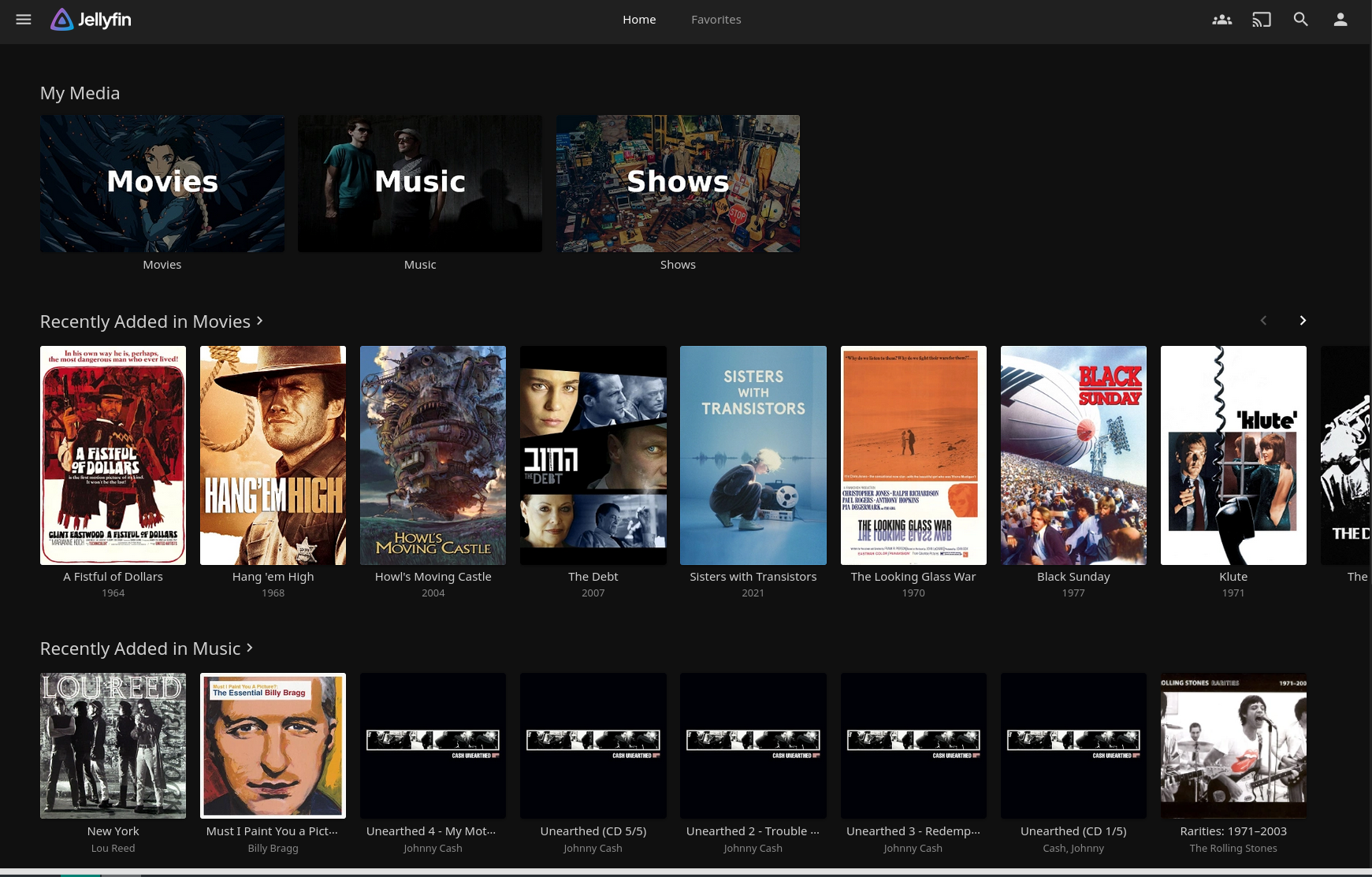Click the Lou Reed artist name
The height and width of the screenshot is (877, 1372).
113,849
